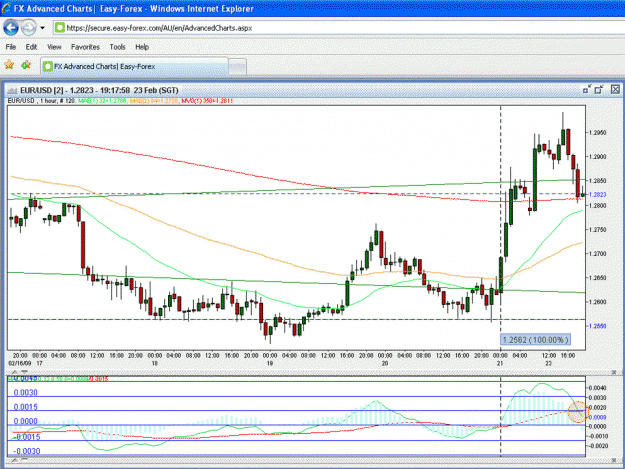This screenshot has height=469, width=625.
Task: Click the 02/16/09 date label on time axis
Action: (20, 363)
